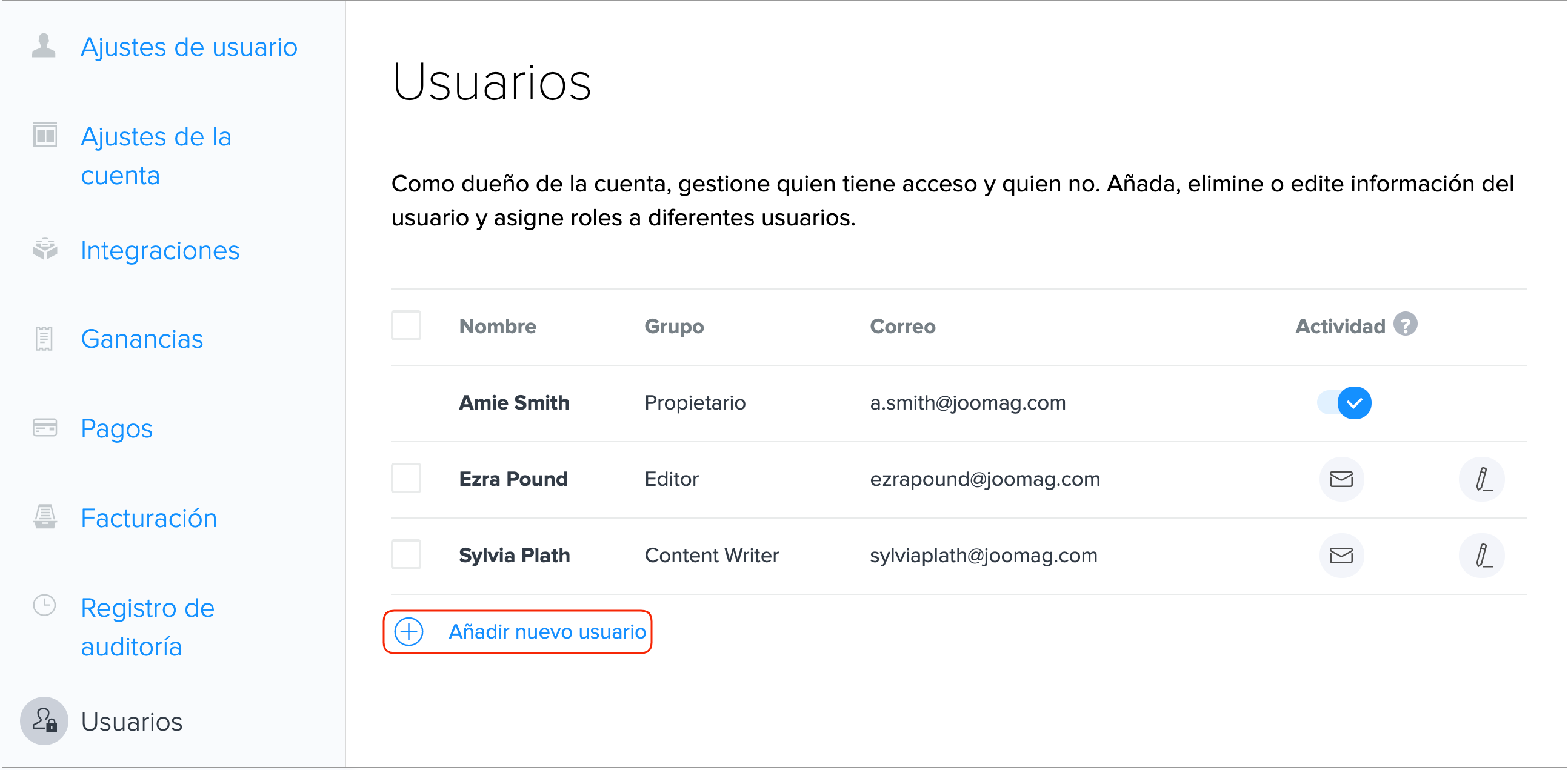Click the Nombre column header
Viewport: 1568px width, 770px height.
[497, 327]
